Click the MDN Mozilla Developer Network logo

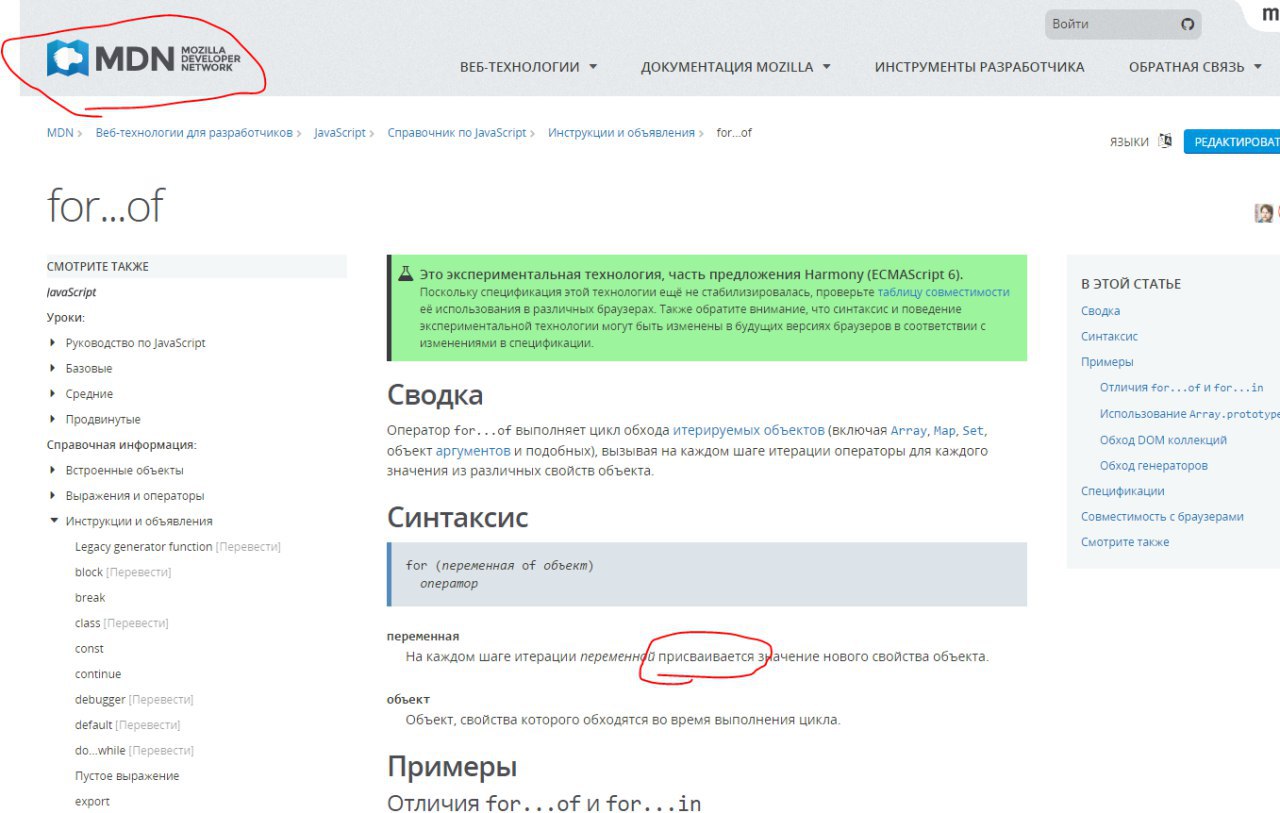click(x=139, y=58)
